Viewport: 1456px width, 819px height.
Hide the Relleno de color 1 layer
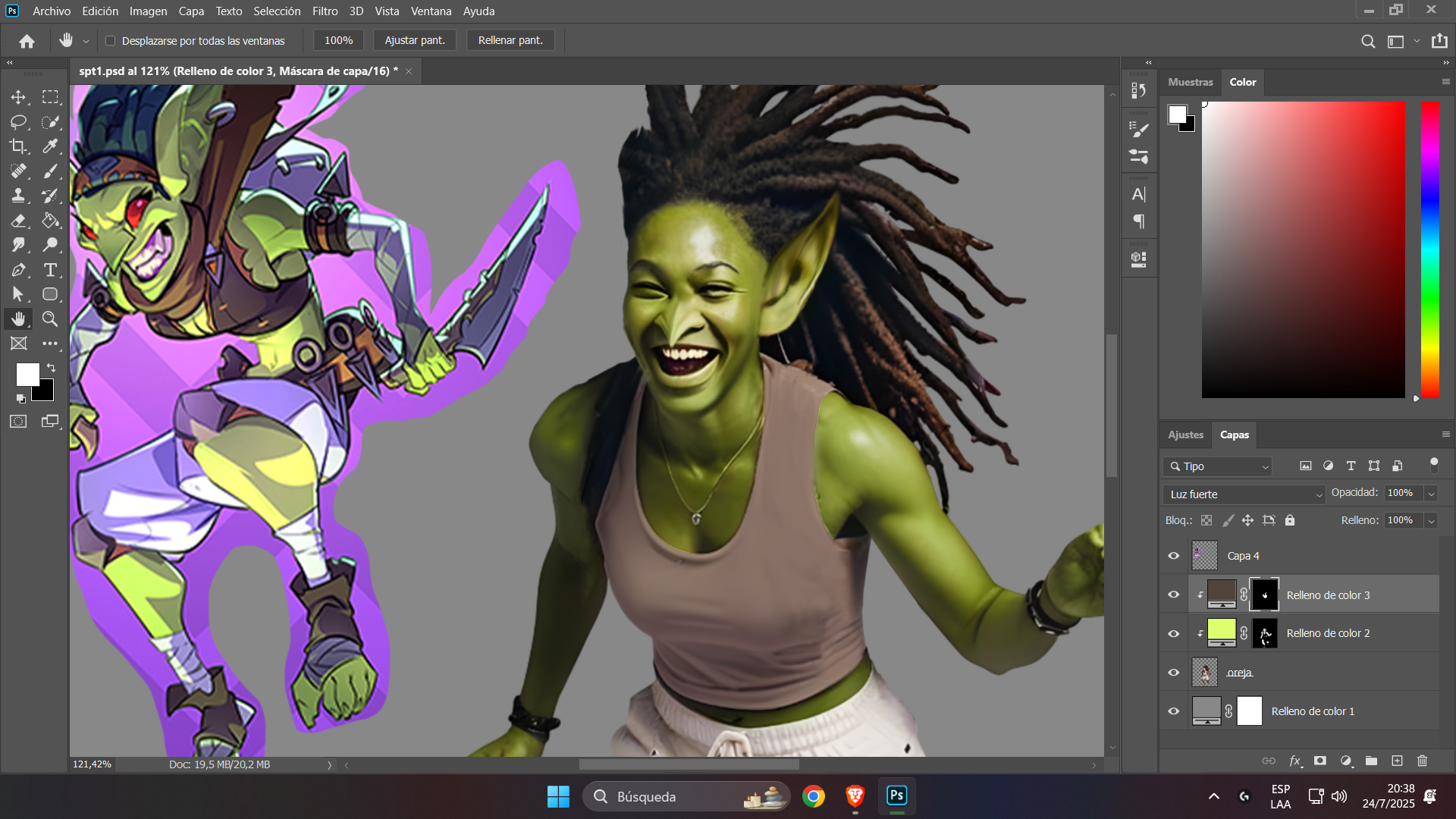point(1174,711)
